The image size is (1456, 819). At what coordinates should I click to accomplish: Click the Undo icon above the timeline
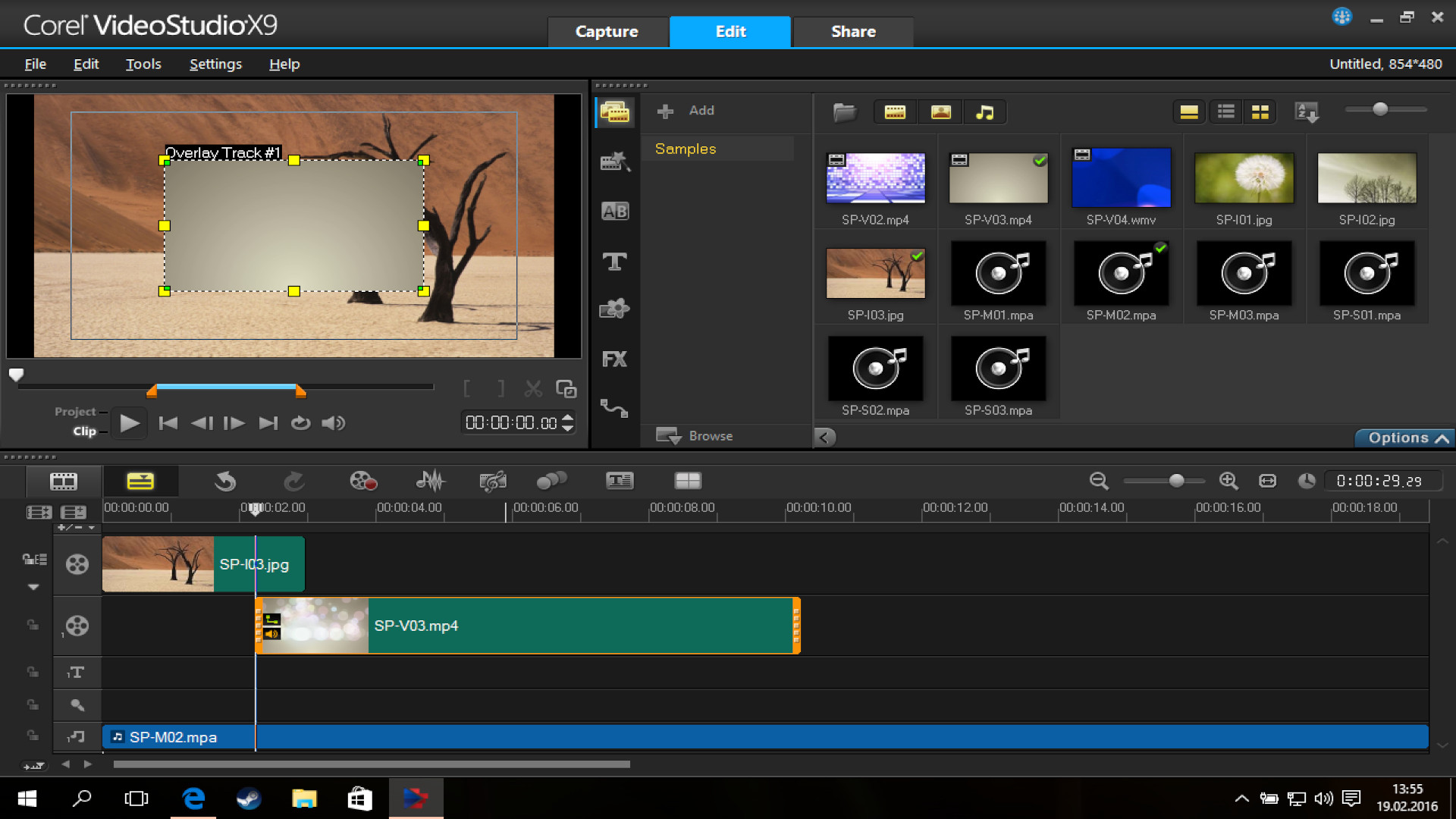(x=225, y=481)
